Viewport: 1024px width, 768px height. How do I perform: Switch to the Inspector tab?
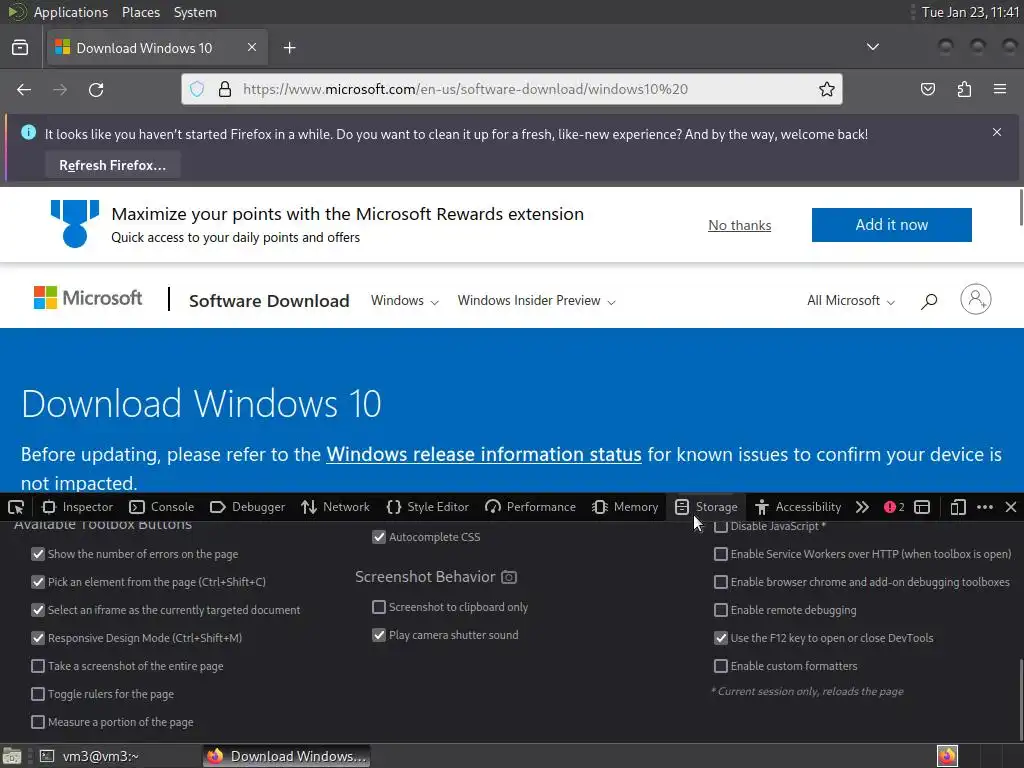pos(78,507)
